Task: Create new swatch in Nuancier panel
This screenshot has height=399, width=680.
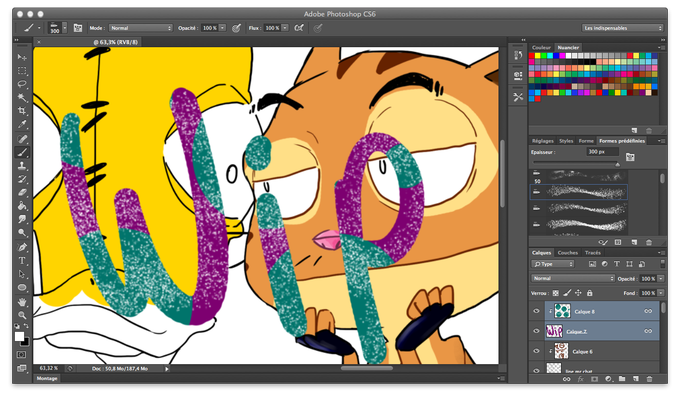Action: tap(634, 131)
